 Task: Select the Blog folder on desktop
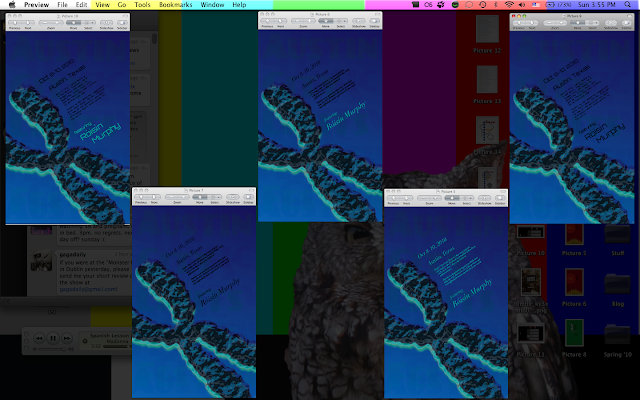point(618,289)
